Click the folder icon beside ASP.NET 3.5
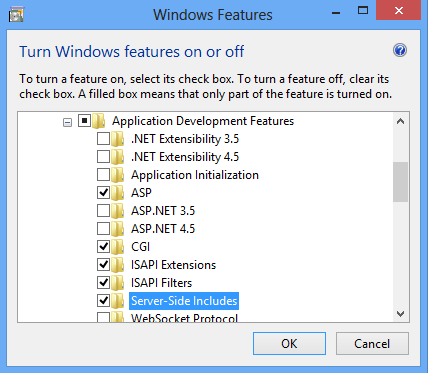 tap(117, 211)
